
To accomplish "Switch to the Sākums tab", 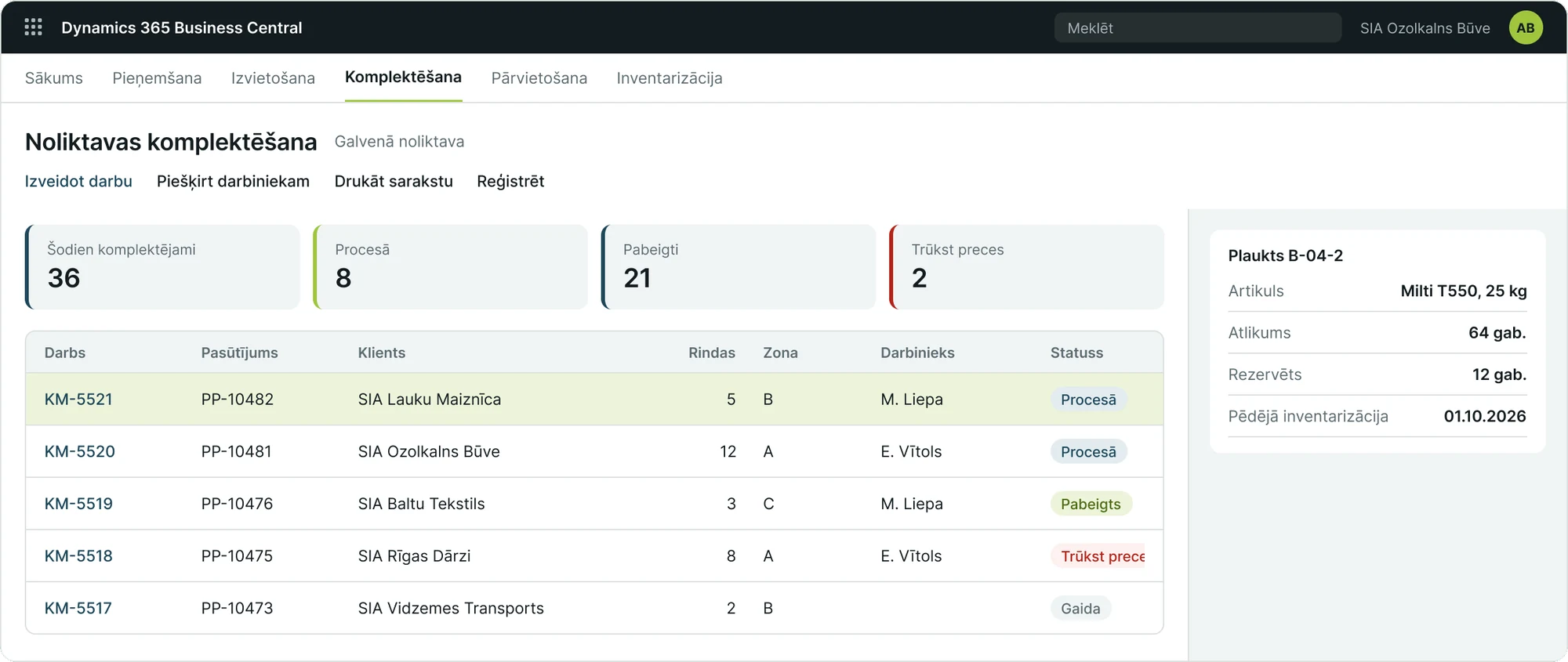I will point(54,78).
